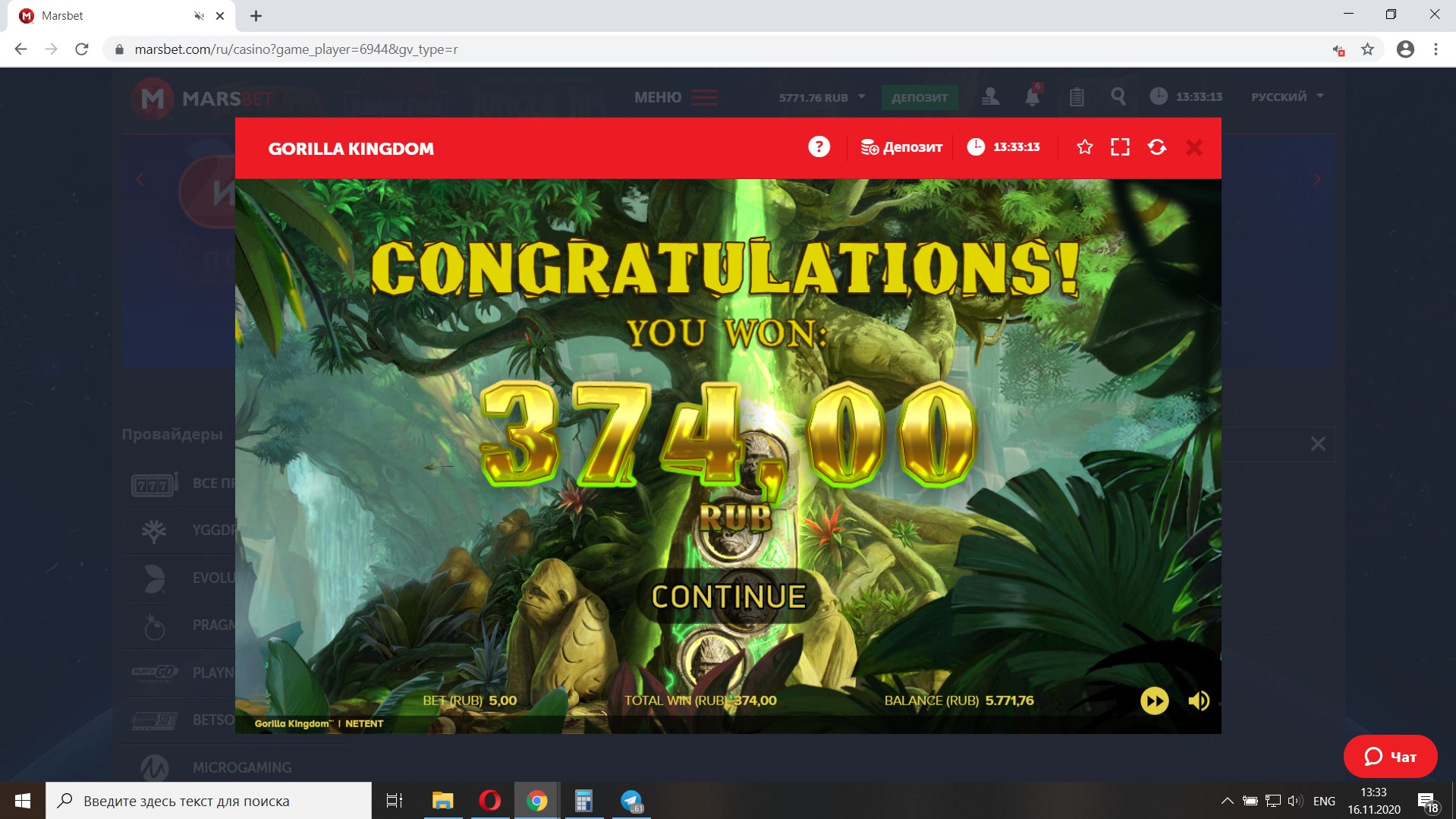Select the Microgaming provider row

tap(235, 767)
